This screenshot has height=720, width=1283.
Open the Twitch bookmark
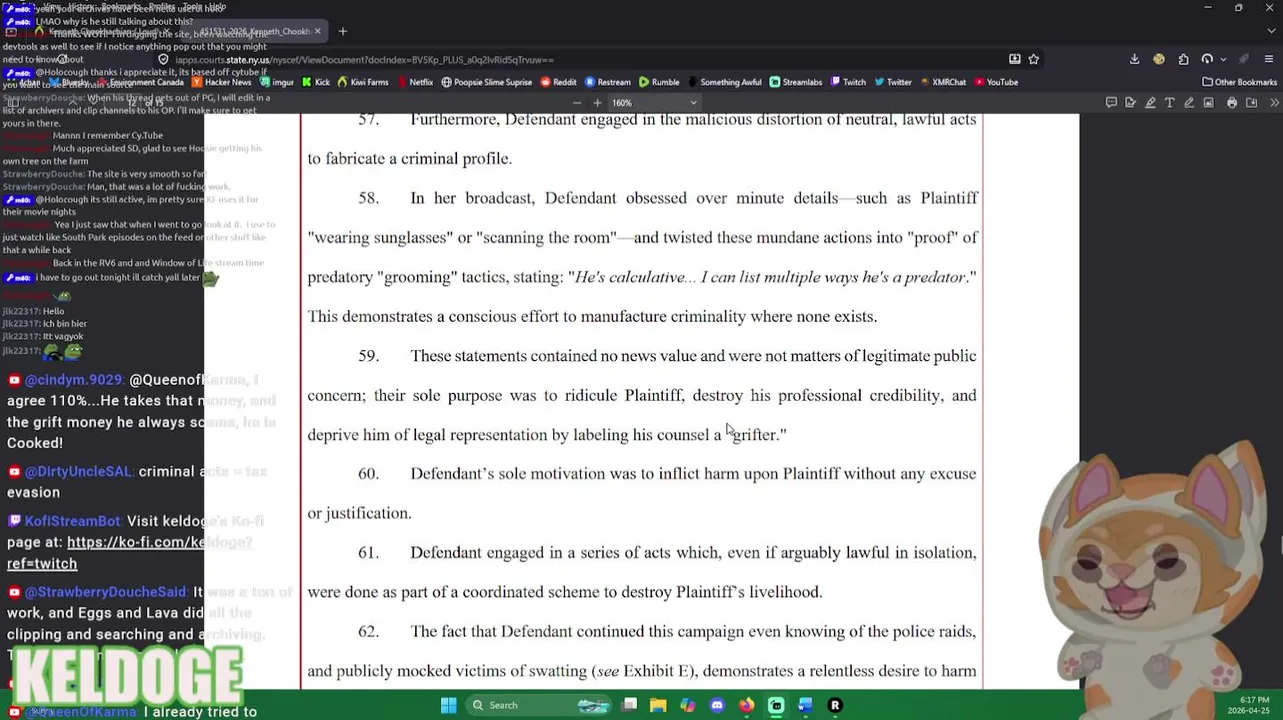tap(848, 82)
